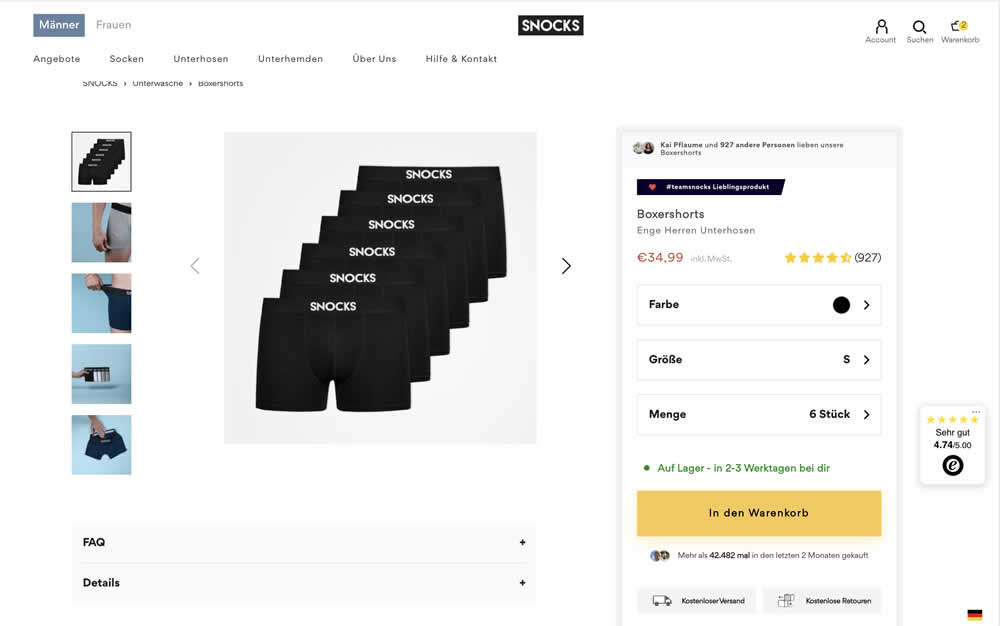Viewport: 1000px width, 626px height.
Task: Show previous product image arrow
Action: 195,266
